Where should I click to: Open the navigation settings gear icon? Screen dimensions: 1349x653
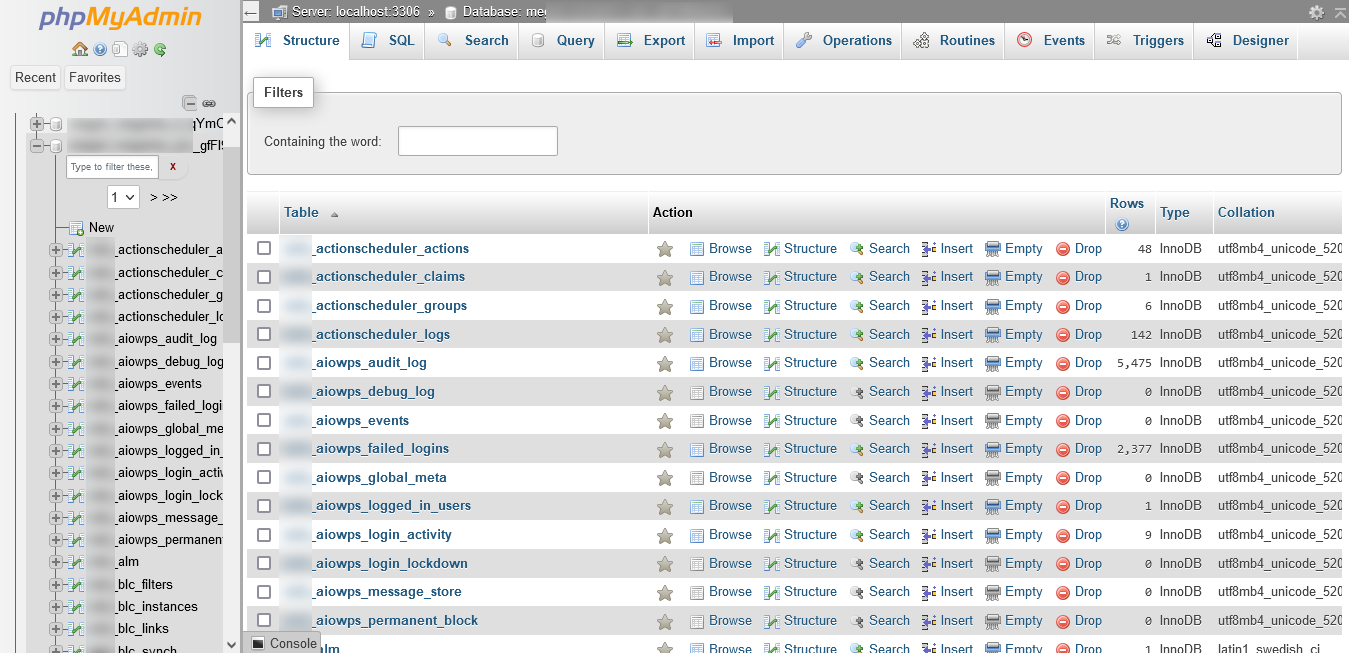point(140,49)
